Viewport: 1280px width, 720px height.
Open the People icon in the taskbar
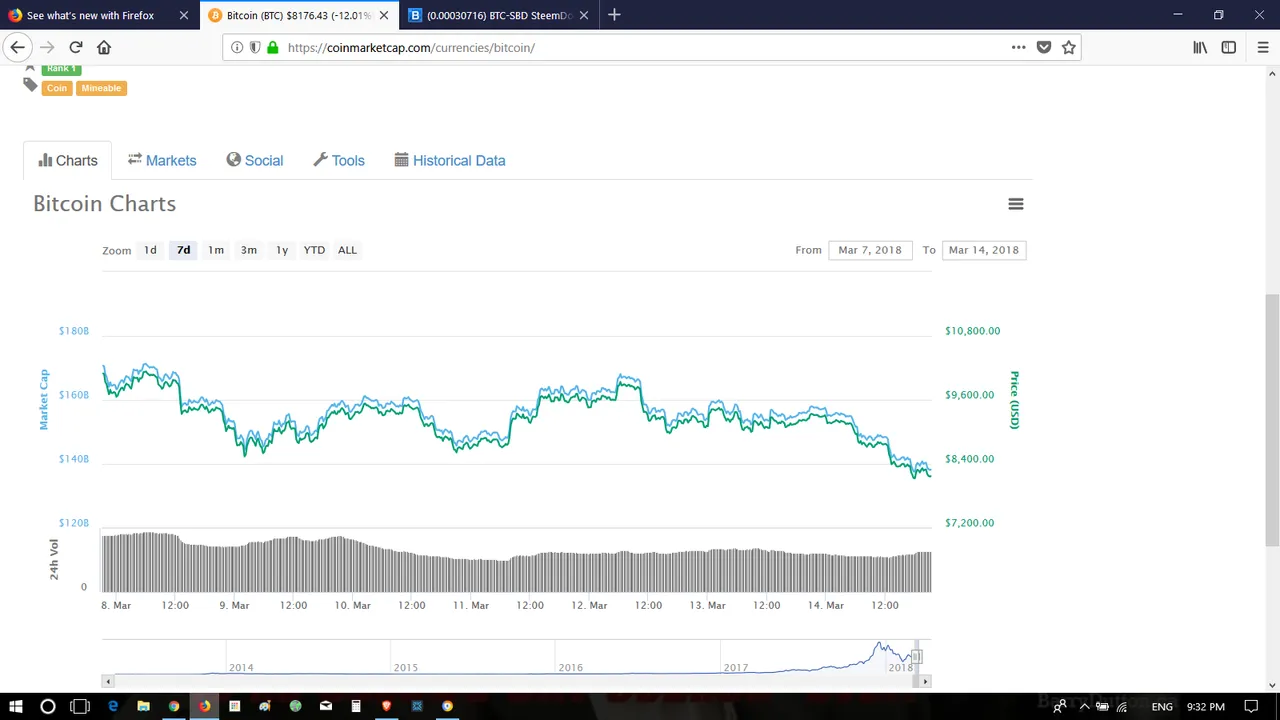coord(1059,707)
